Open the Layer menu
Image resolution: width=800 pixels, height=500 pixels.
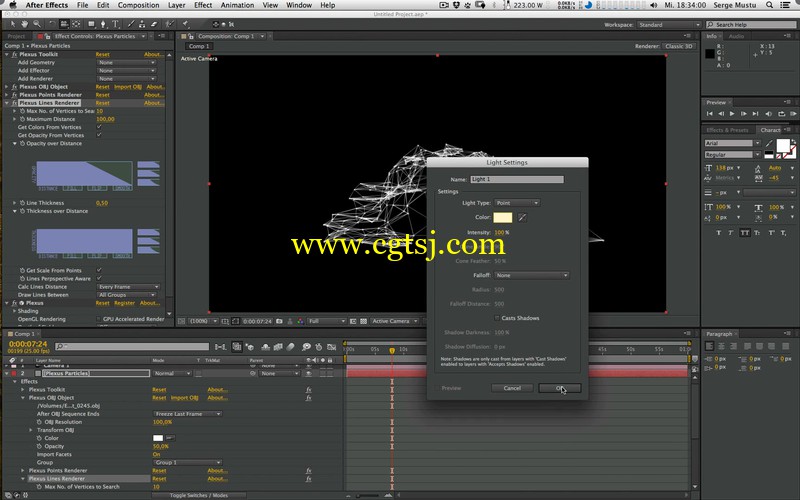pos(177,5)
